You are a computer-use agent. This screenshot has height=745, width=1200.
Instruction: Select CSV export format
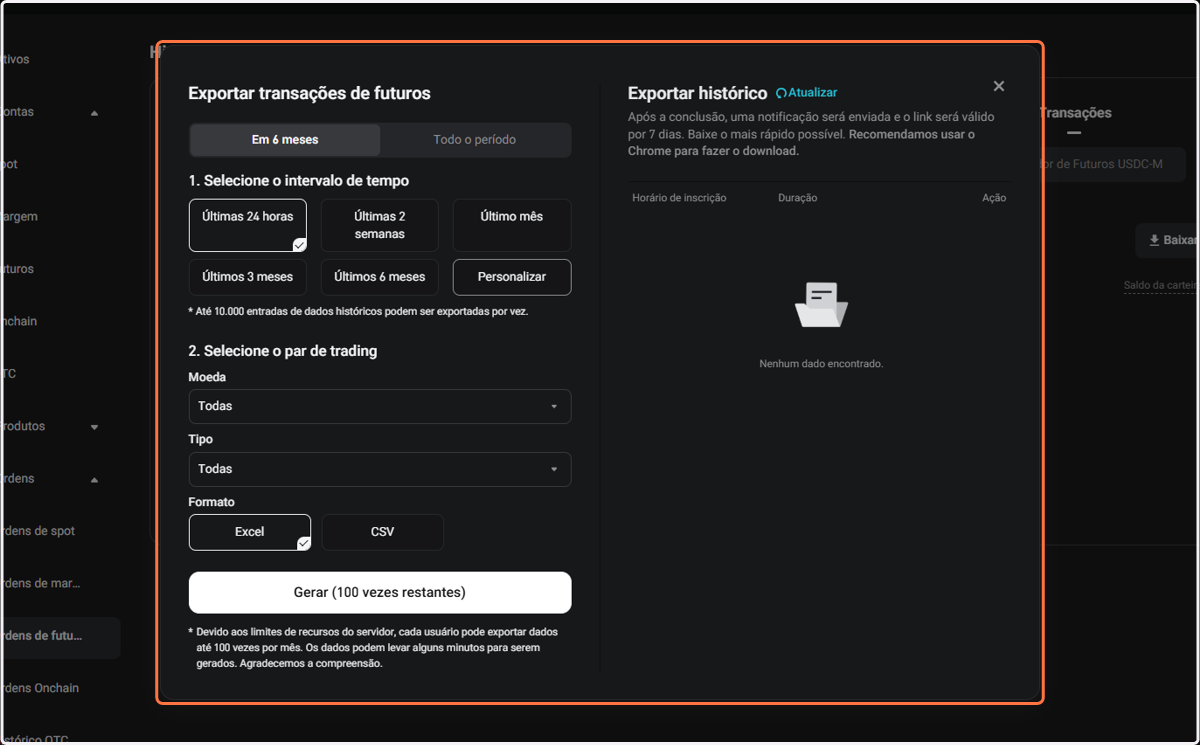(382, 532)
